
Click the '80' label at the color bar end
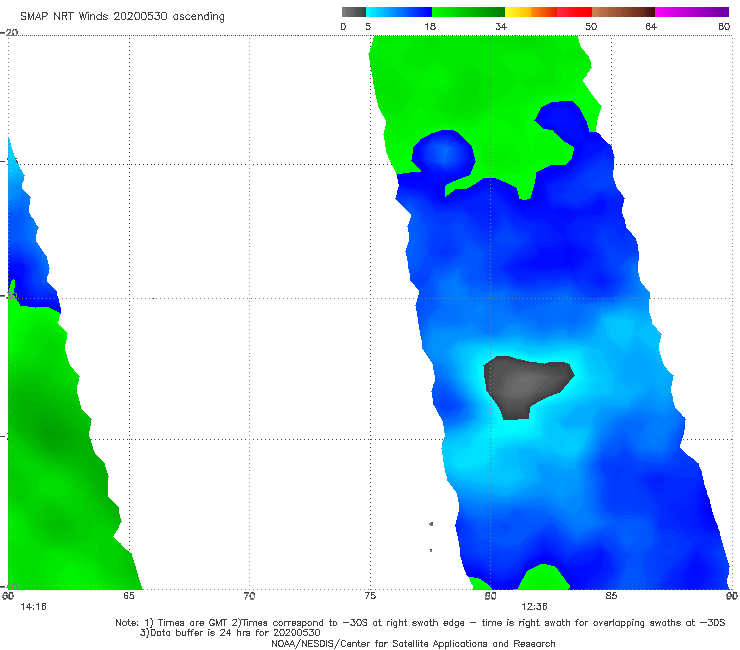tap(724, 27)
